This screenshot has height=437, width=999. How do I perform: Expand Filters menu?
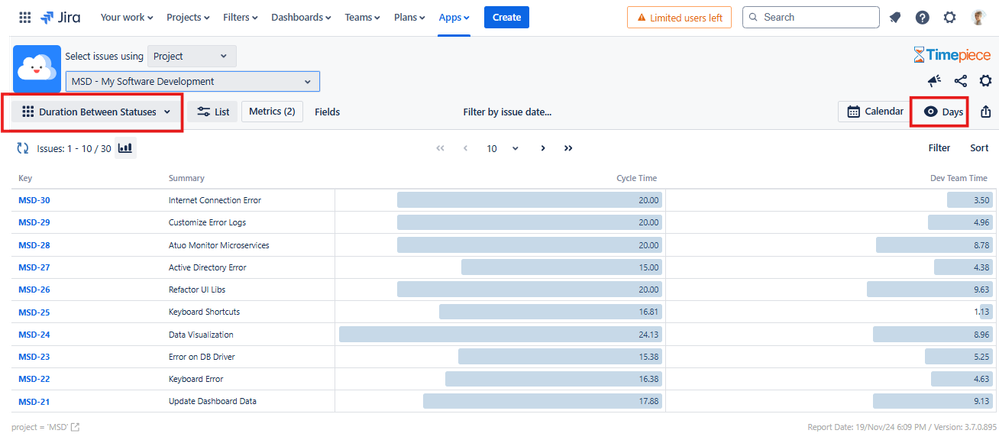tap(240, 18)
